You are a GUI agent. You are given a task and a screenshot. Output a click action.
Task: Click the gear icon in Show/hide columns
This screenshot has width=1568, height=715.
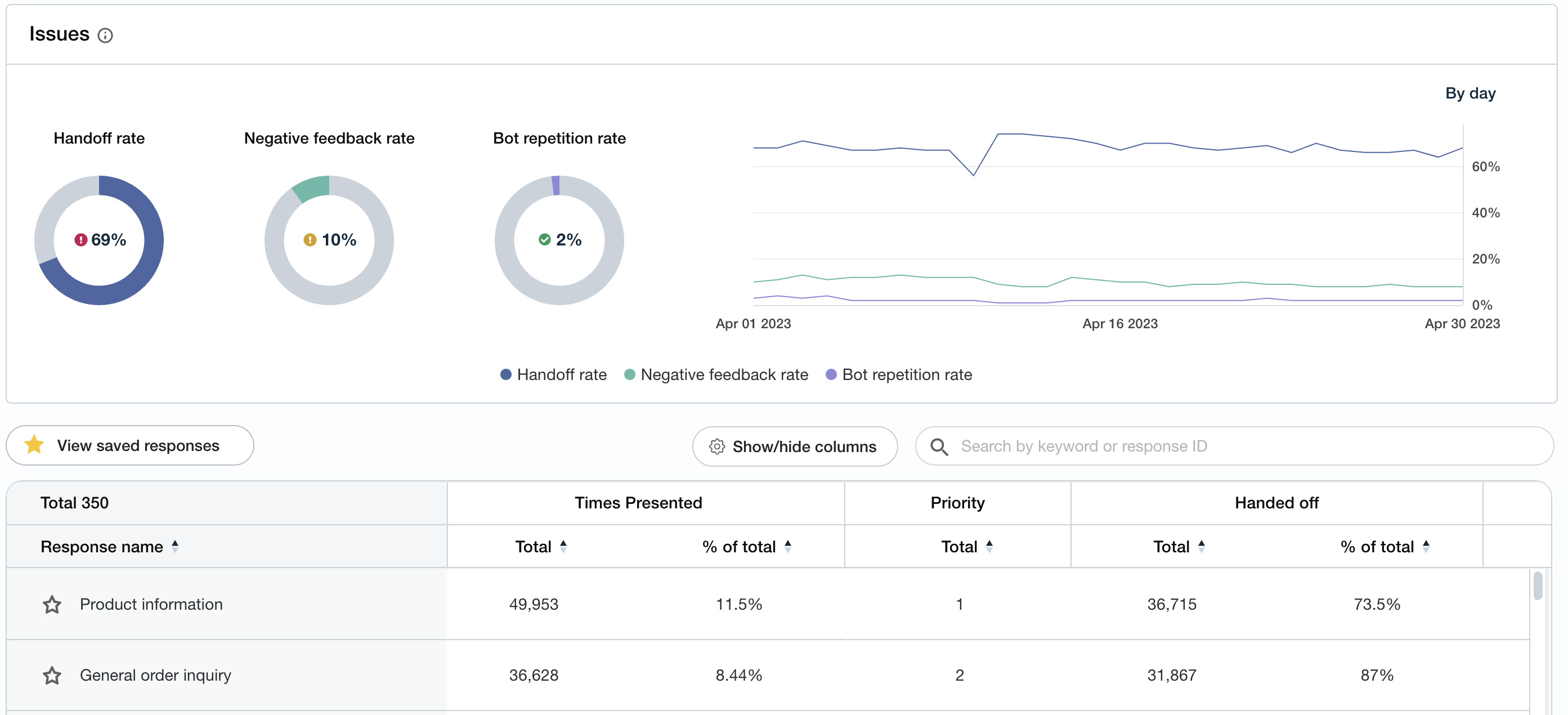[717, 446]
